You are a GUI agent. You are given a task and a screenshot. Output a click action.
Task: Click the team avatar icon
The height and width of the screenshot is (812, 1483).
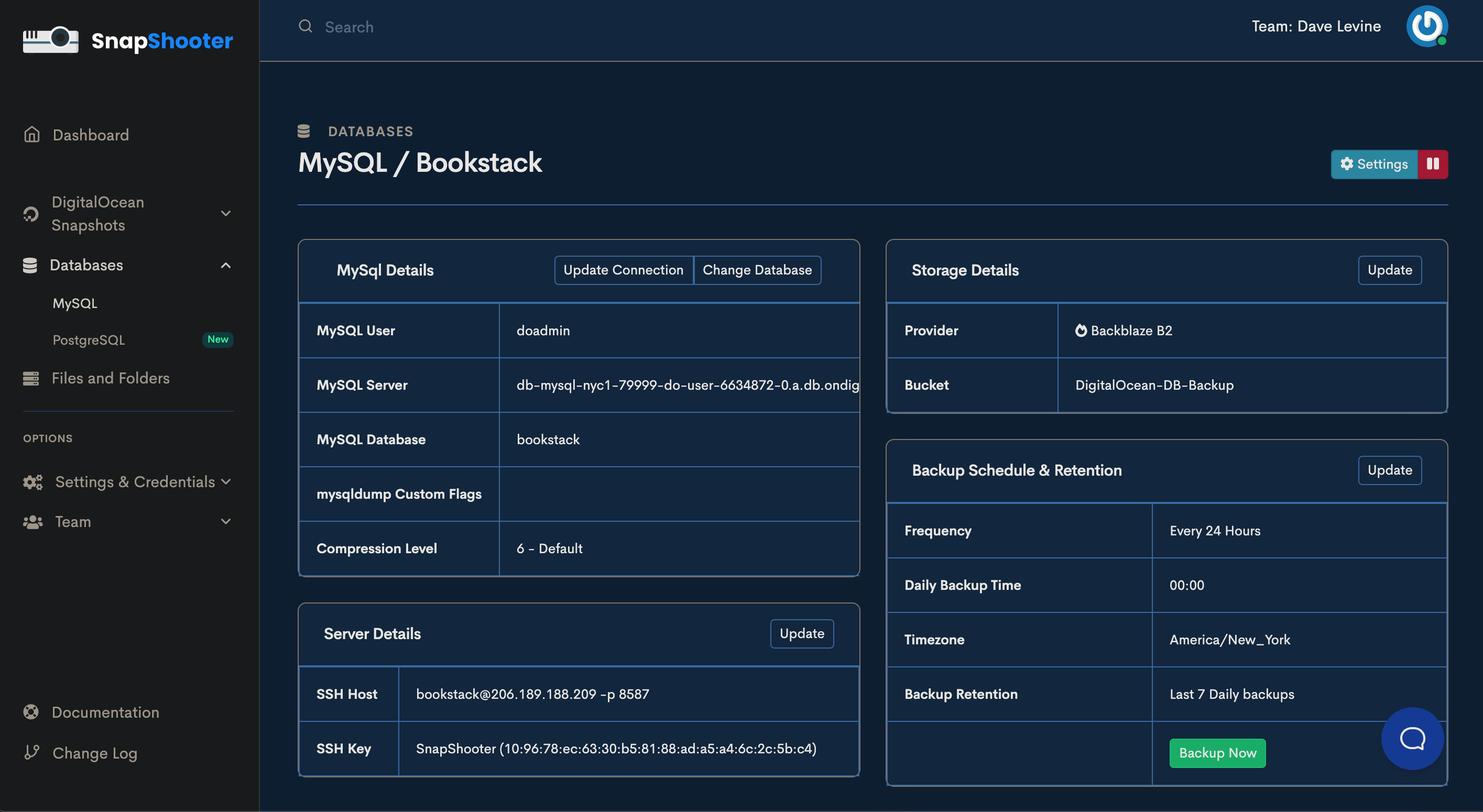click(1426, 27)
